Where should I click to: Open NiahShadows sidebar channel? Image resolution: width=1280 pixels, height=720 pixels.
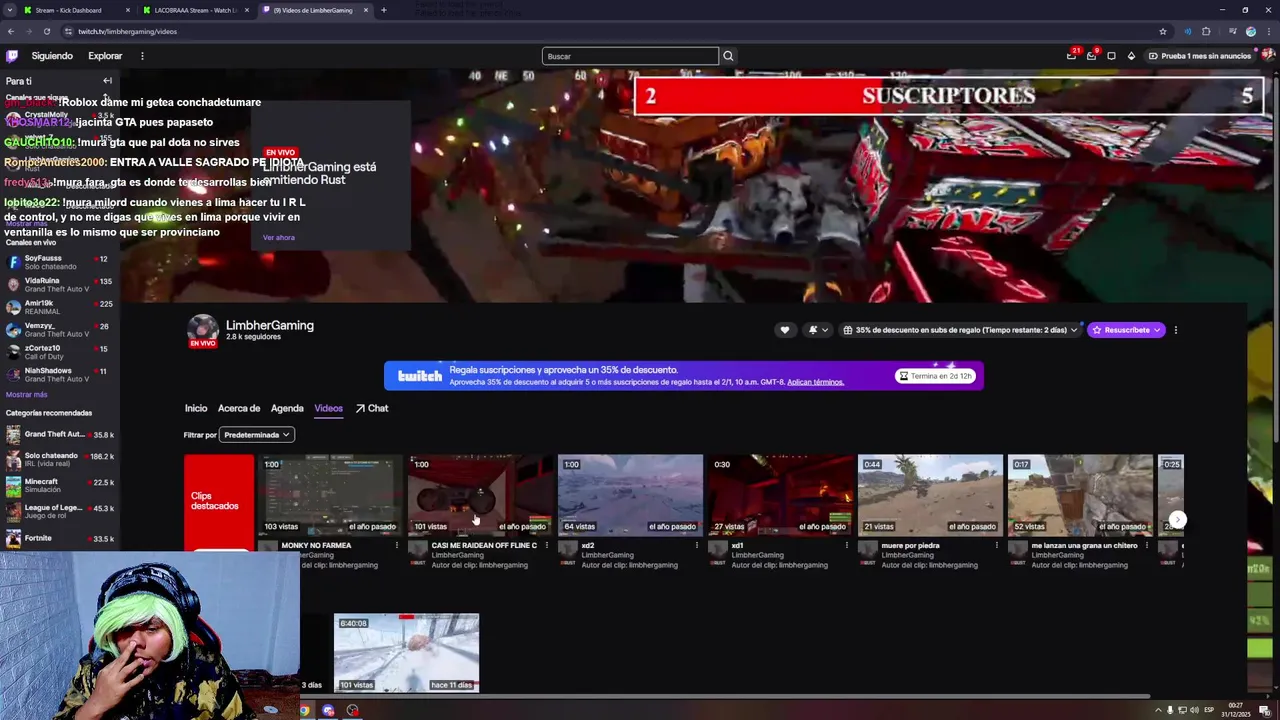click(60, 375)
